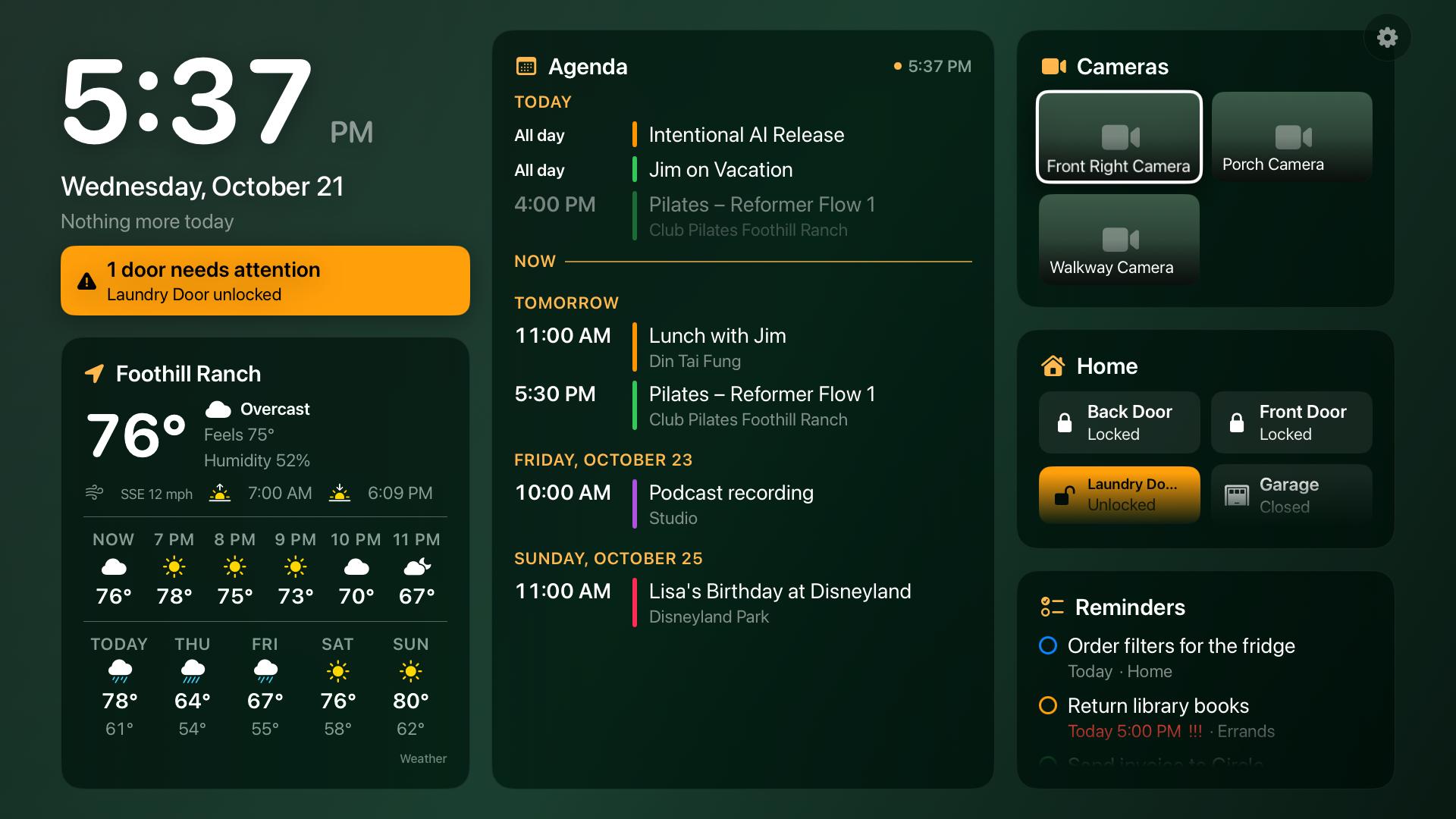Click the 5:37 PM agenda timestamp
This screenshot has height=819, width=1456.
pyautogui.click(x=940, y=67)
